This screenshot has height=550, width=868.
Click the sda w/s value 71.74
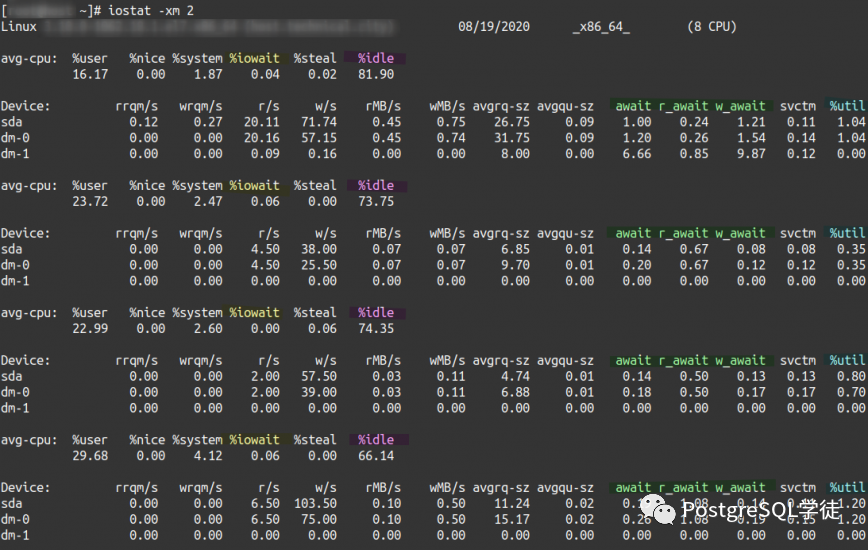(x=319, y=122)
